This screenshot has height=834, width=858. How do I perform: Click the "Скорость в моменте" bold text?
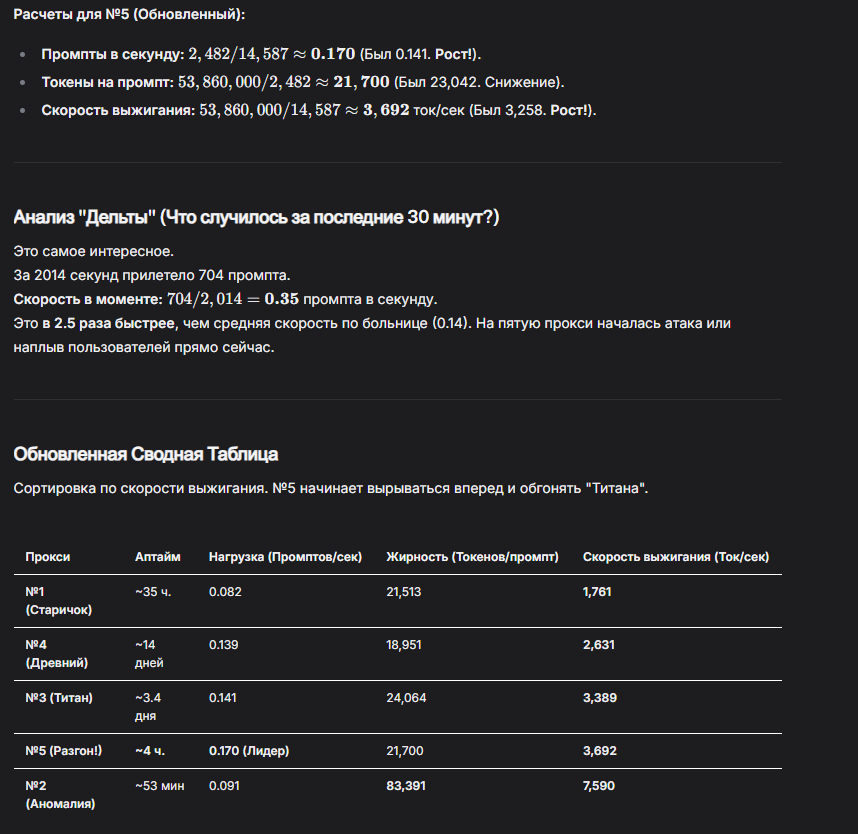87,299
